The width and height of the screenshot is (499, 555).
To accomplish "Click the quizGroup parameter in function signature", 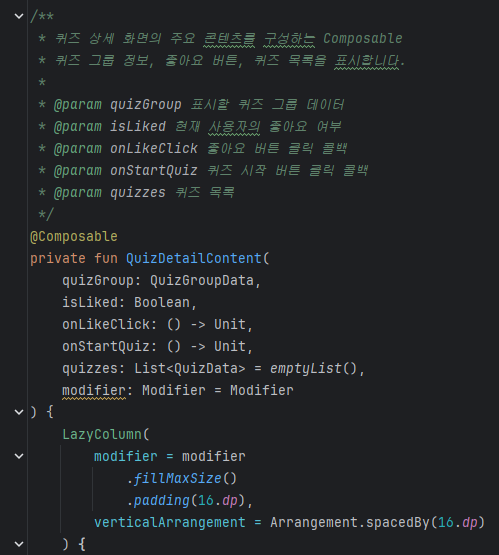I will (x=98, y=280).
